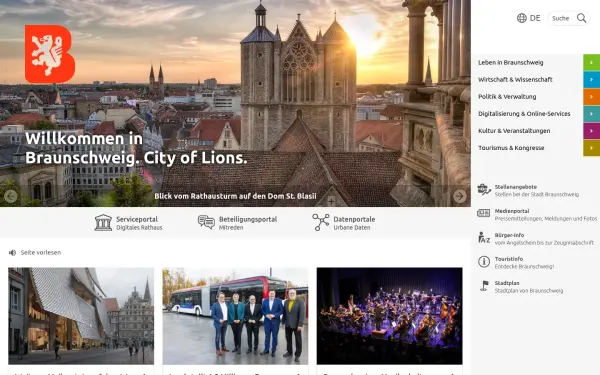Image resolution: width=600 pixels, height=375 pixels.
Task: Open Serviceportal Digitales Rathaus link
Action: tap(139, 223)
